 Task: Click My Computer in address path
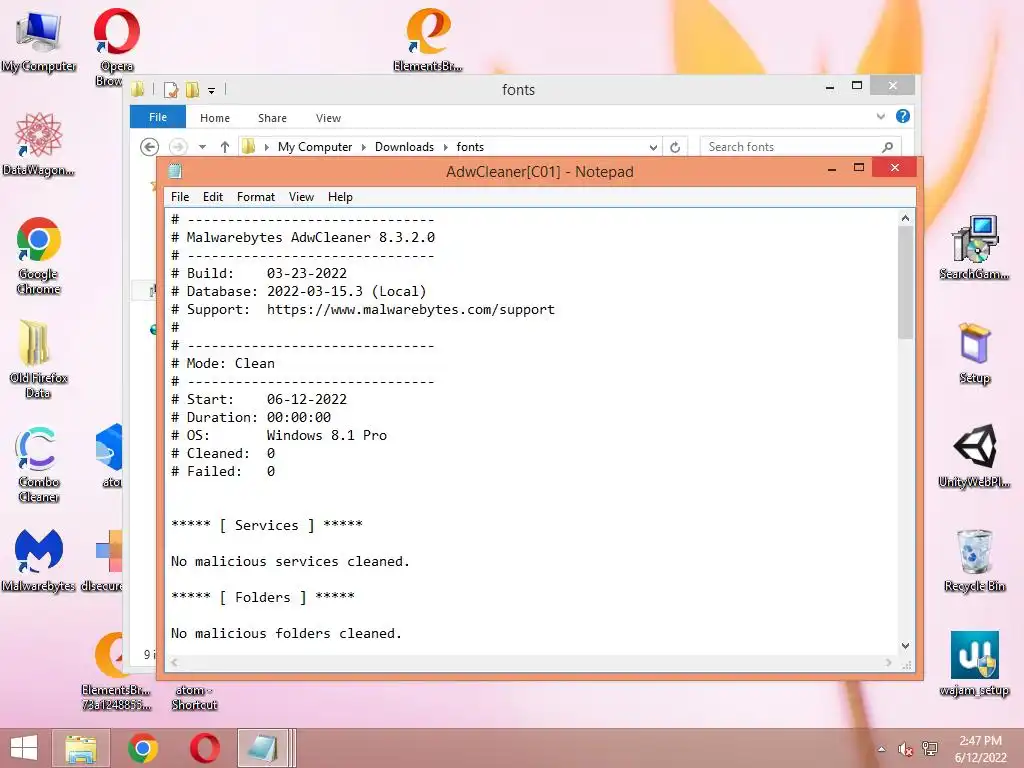pos(315,147)
